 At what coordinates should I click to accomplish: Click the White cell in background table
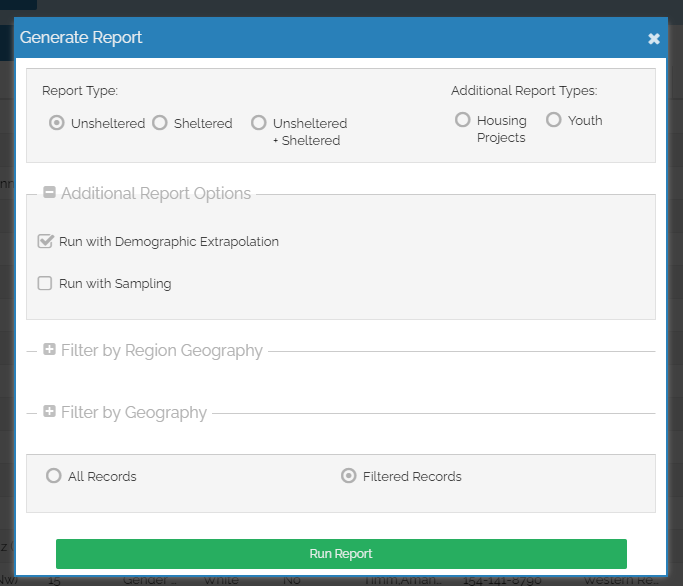(221, 580)
